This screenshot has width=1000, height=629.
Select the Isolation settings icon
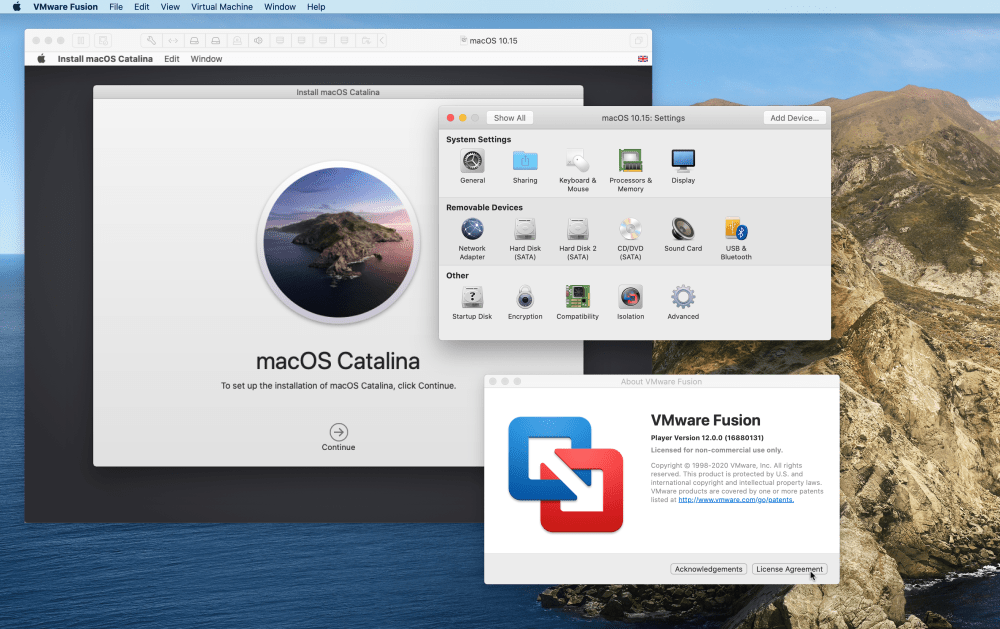[x=630, y=298]
